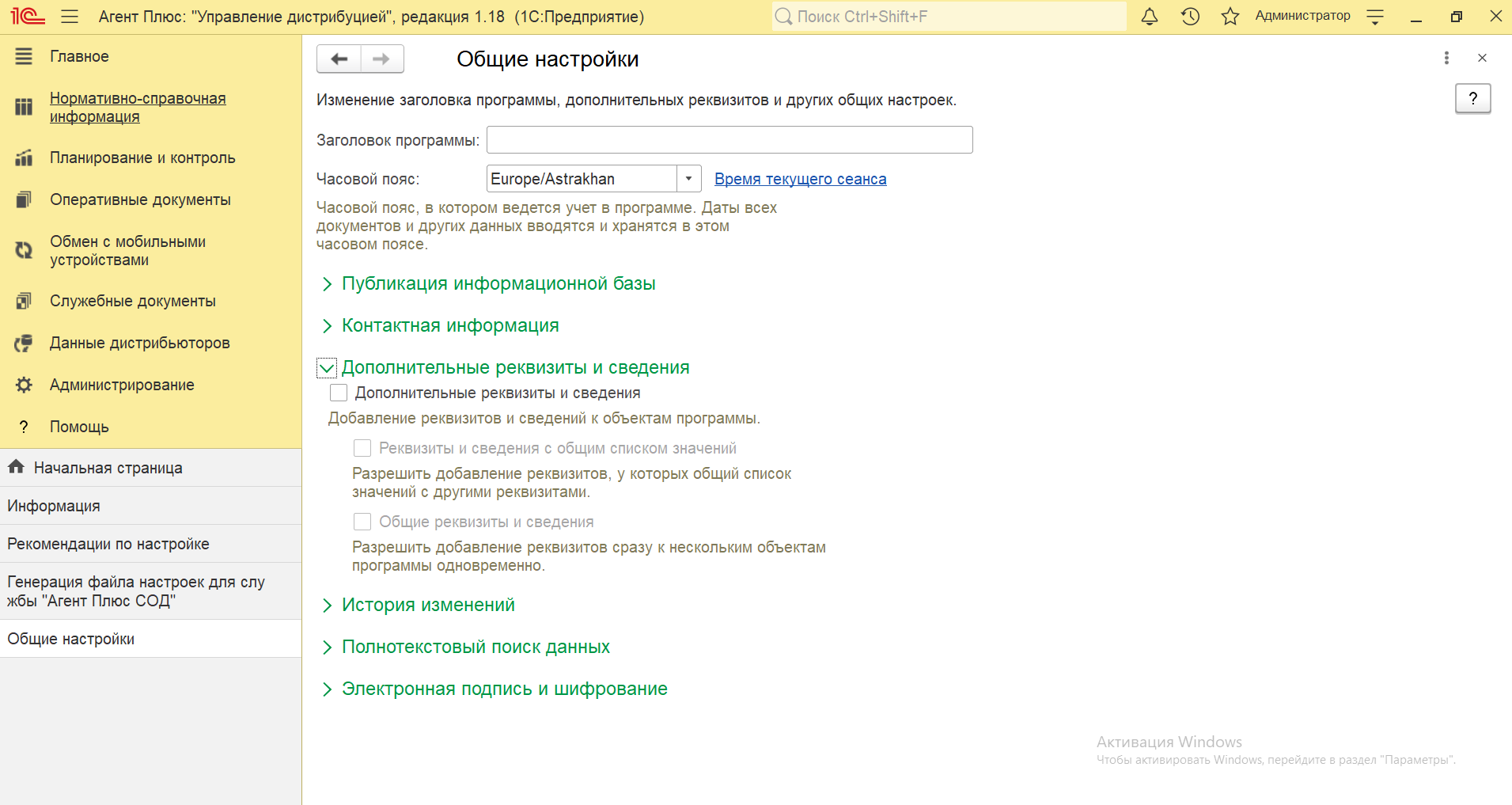Open Нормативно-справочная информация section
This screenshot has width=1512, height=805.
tap(138, 107)
